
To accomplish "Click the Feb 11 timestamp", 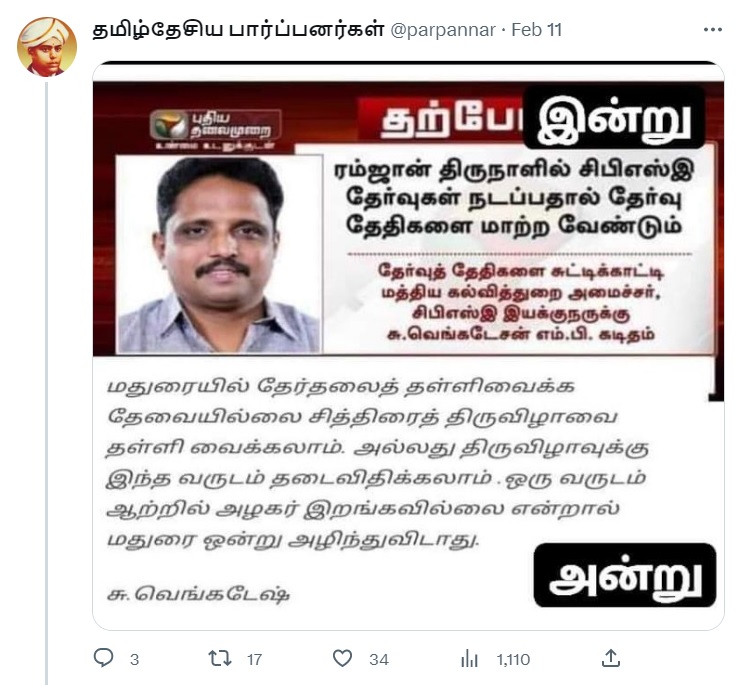I will tap(537, 30).
